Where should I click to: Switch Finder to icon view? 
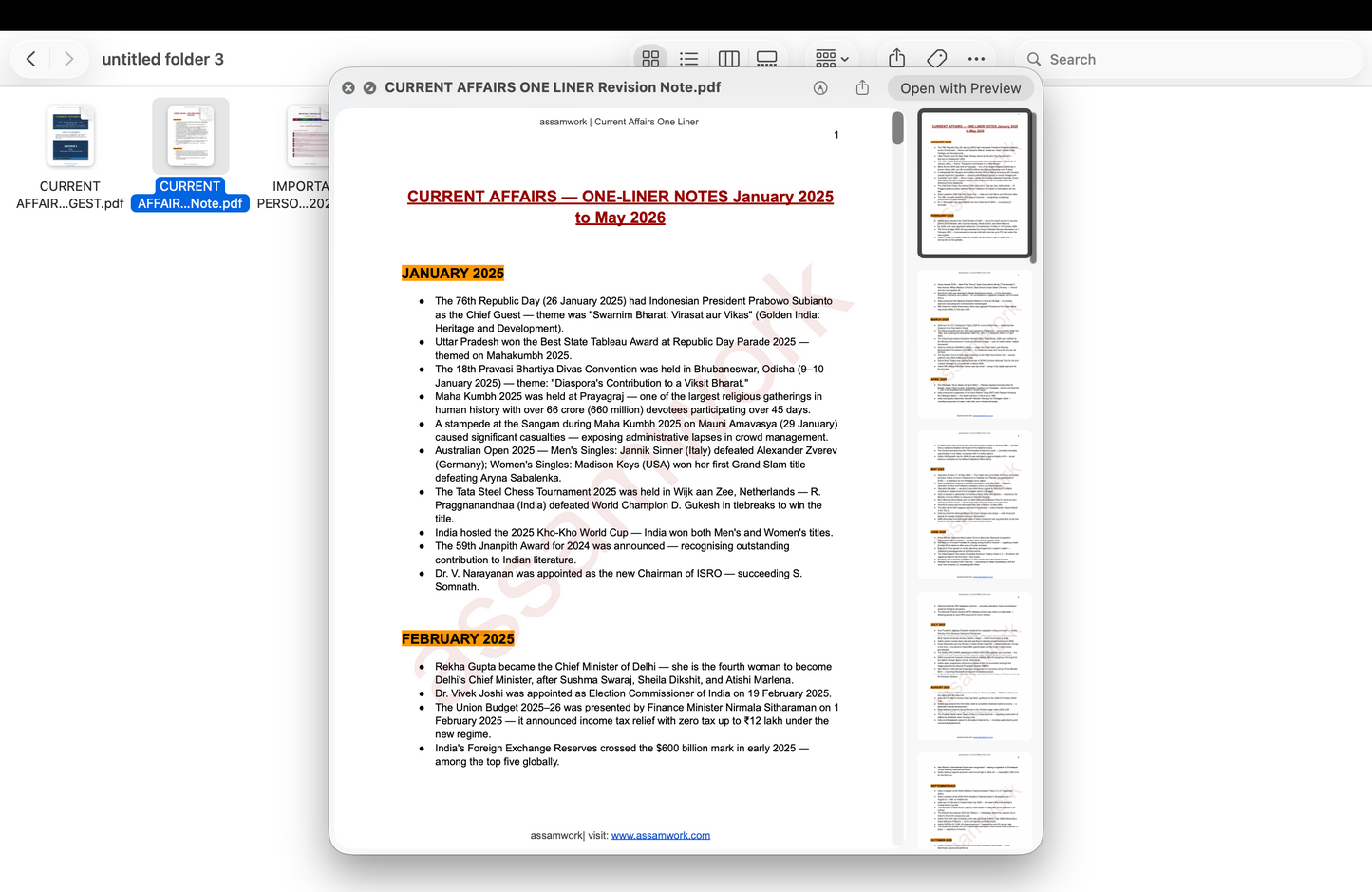coord(650,59)
